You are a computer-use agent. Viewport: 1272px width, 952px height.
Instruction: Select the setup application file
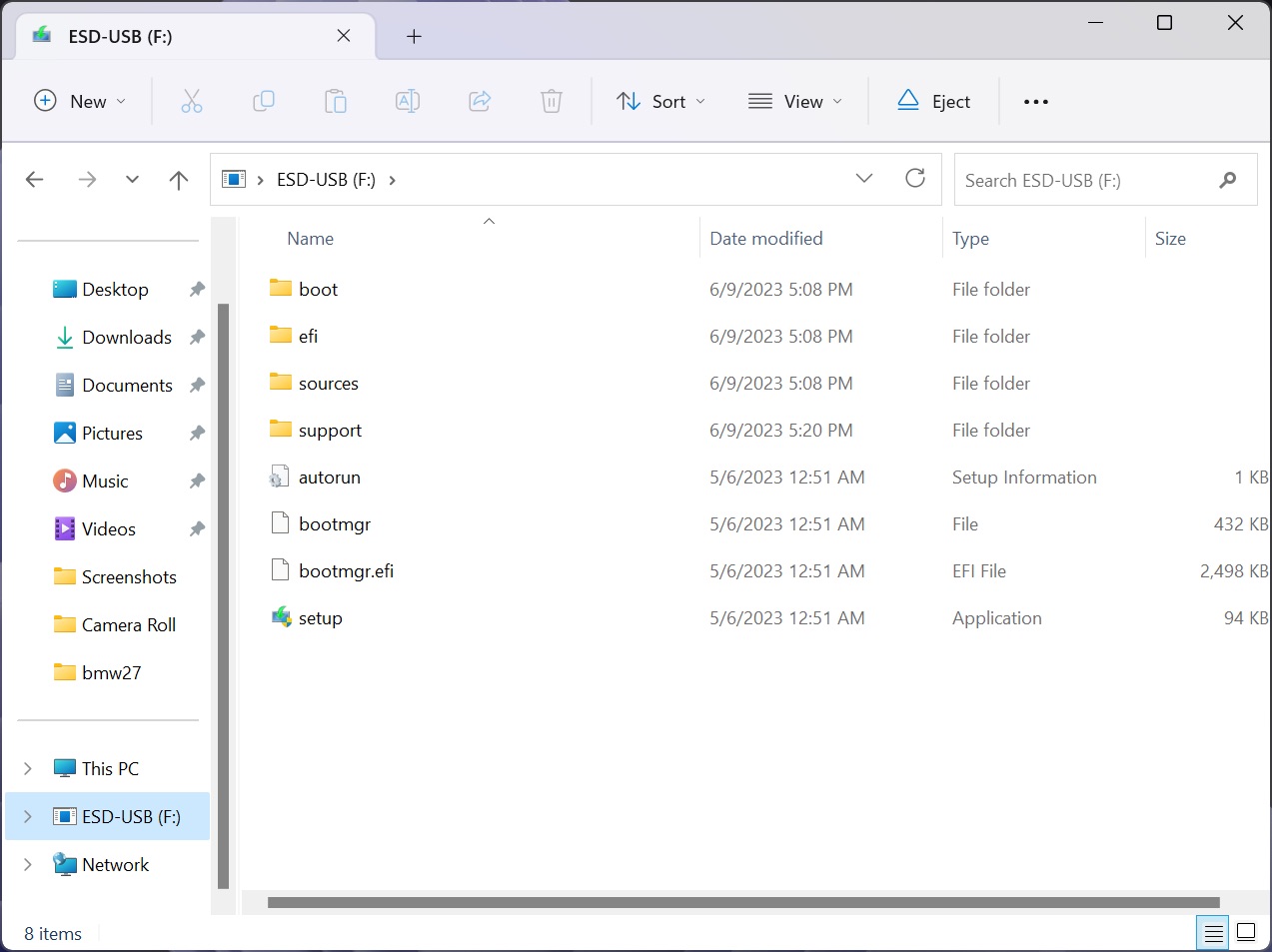pos(320,618)
